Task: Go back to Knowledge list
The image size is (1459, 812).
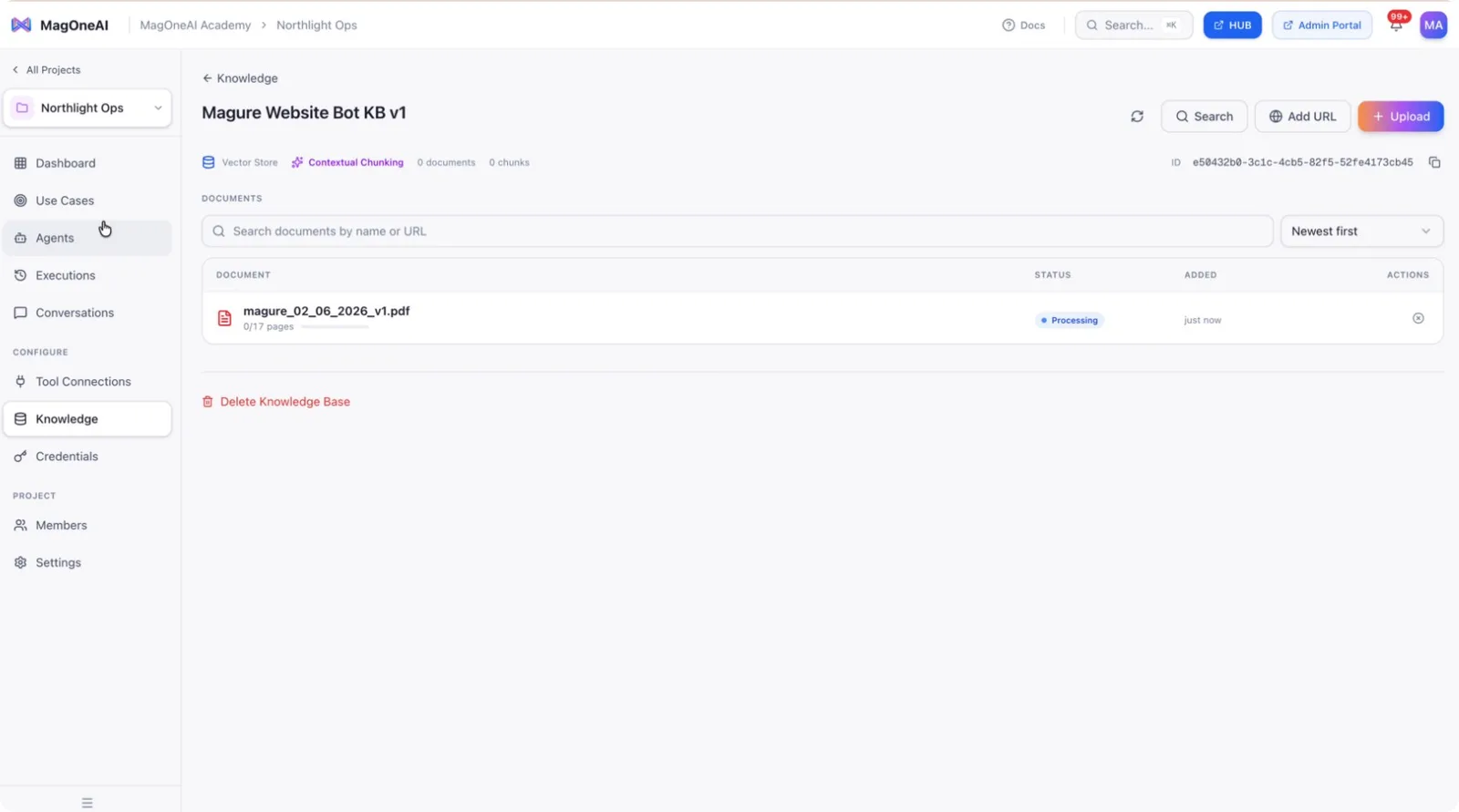Action: click(240, 78)
